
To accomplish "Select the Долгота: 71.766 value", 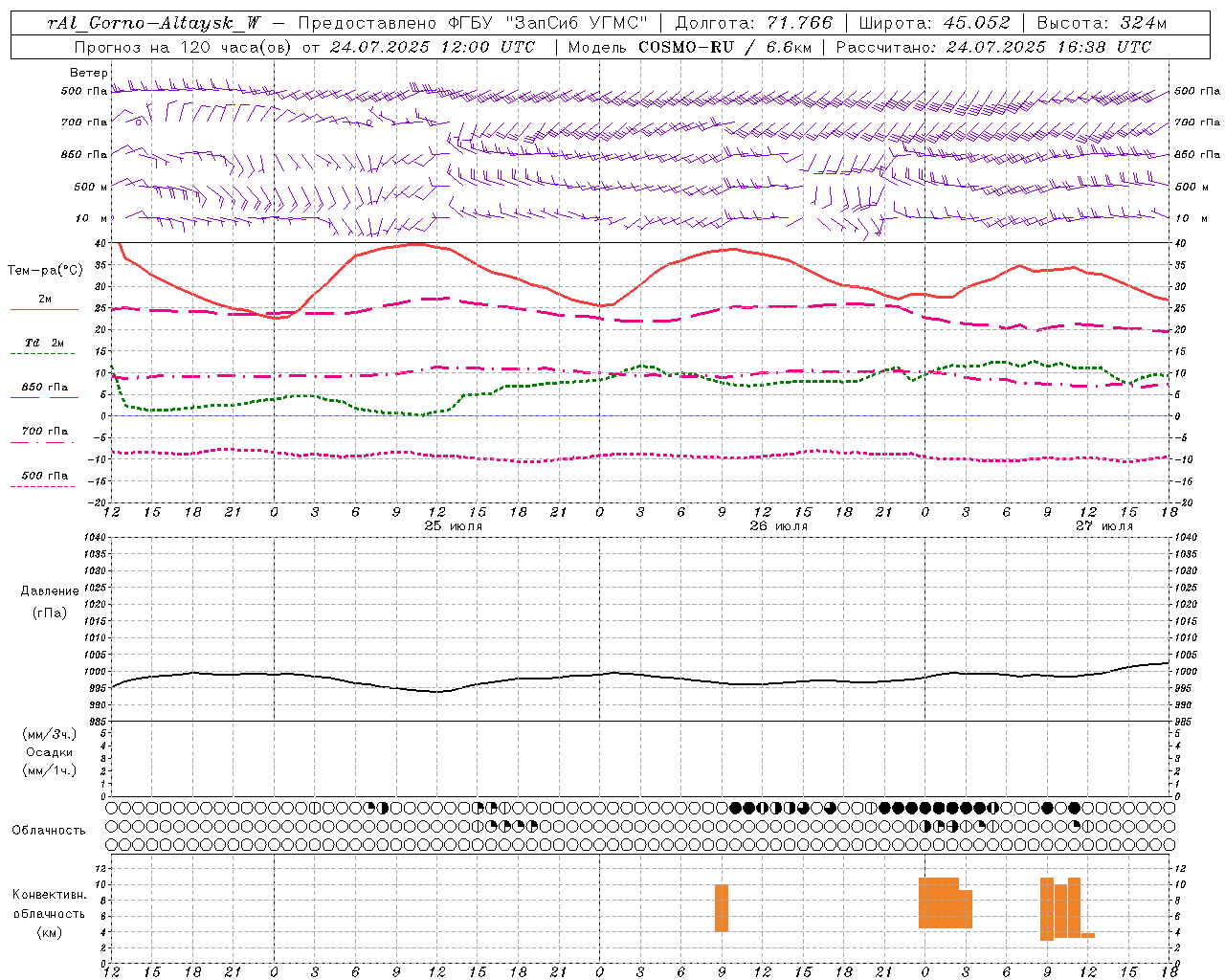I will coord(754,24).
